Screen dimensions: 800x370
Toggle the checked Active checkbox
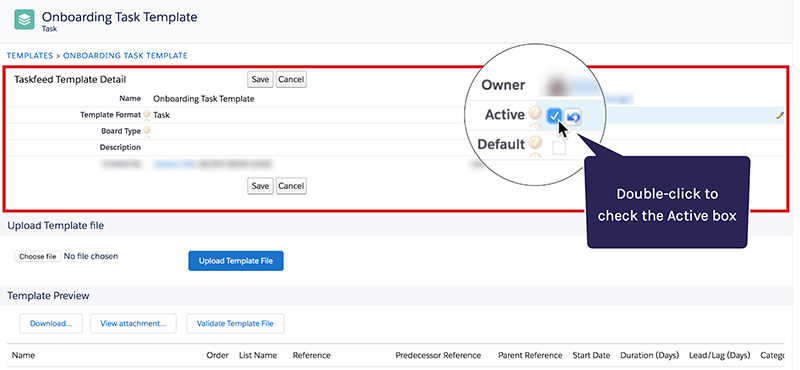[554, 116]
